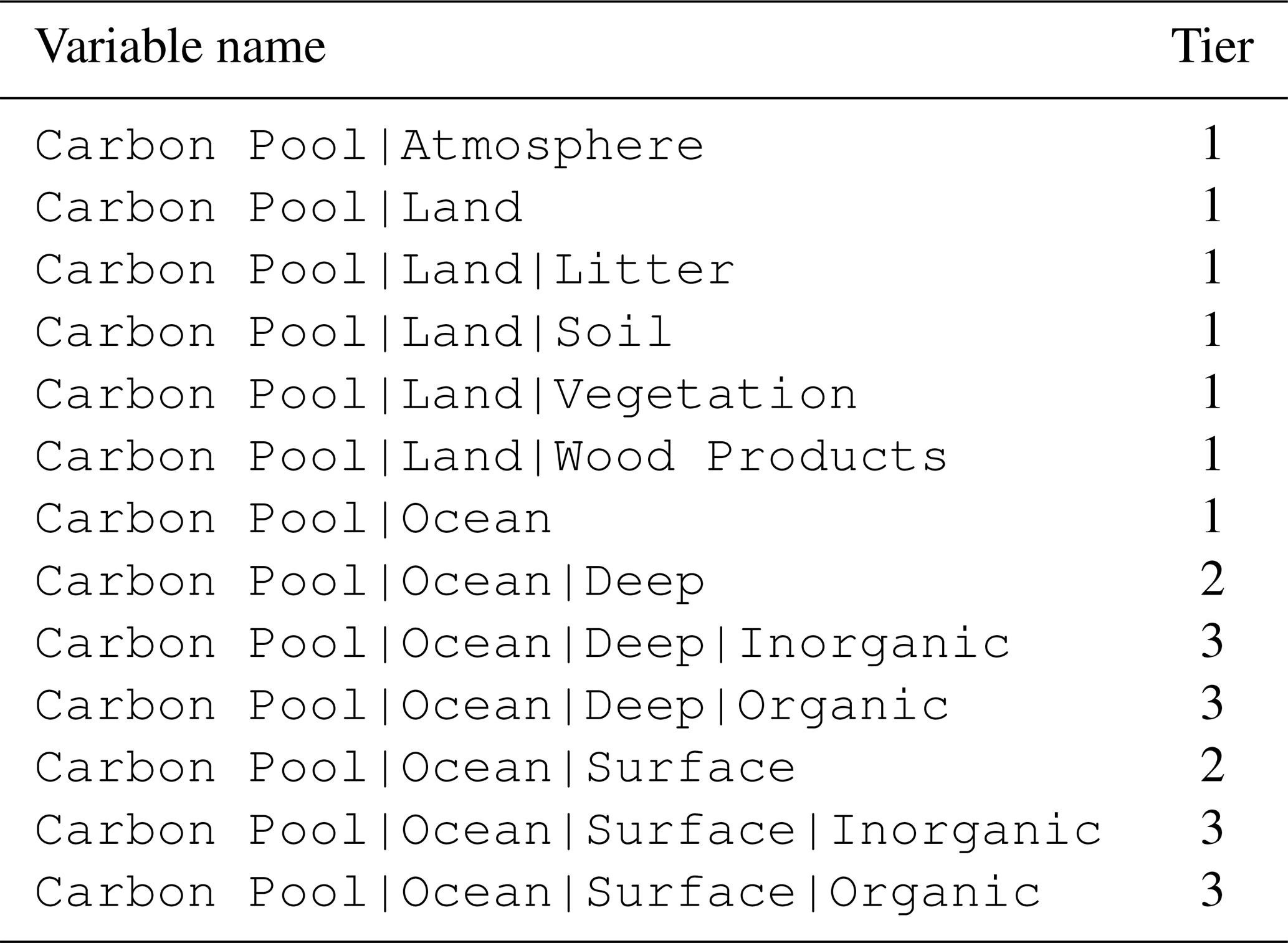1288x943 pixels.
Task: Select the Carbon Pool|Land|Soil variable
Action: 354,332
